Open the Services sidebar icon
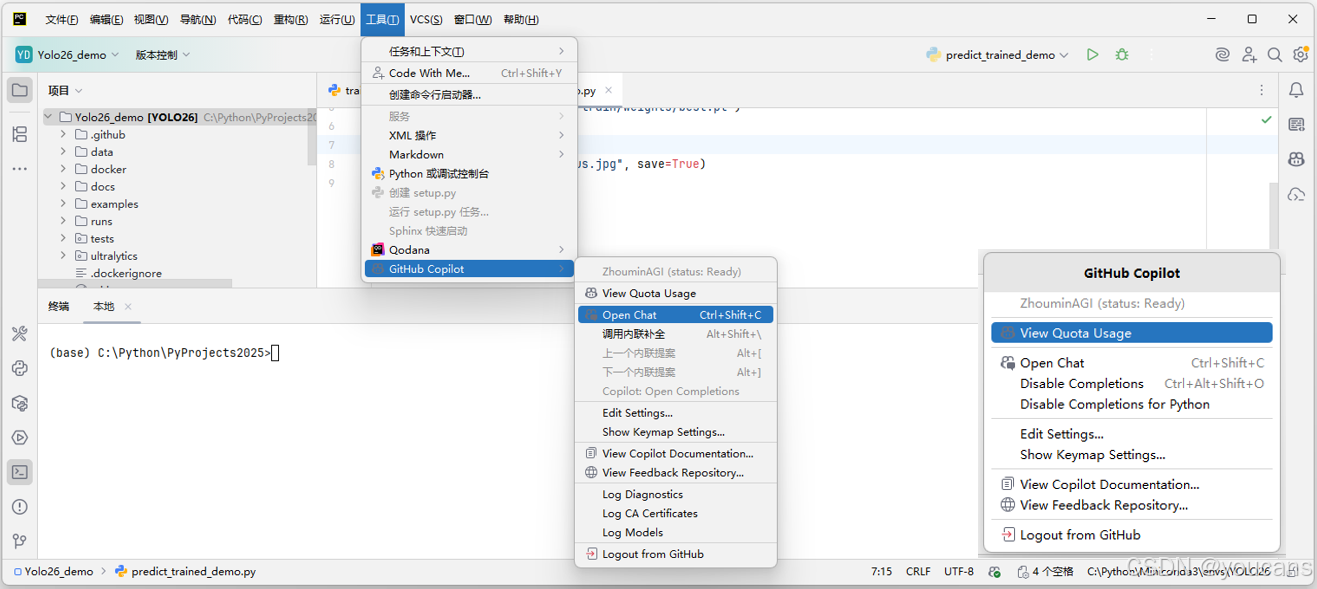Image resolution: width=1317 pixels, height=589 pixels. (x=19, y=437)
